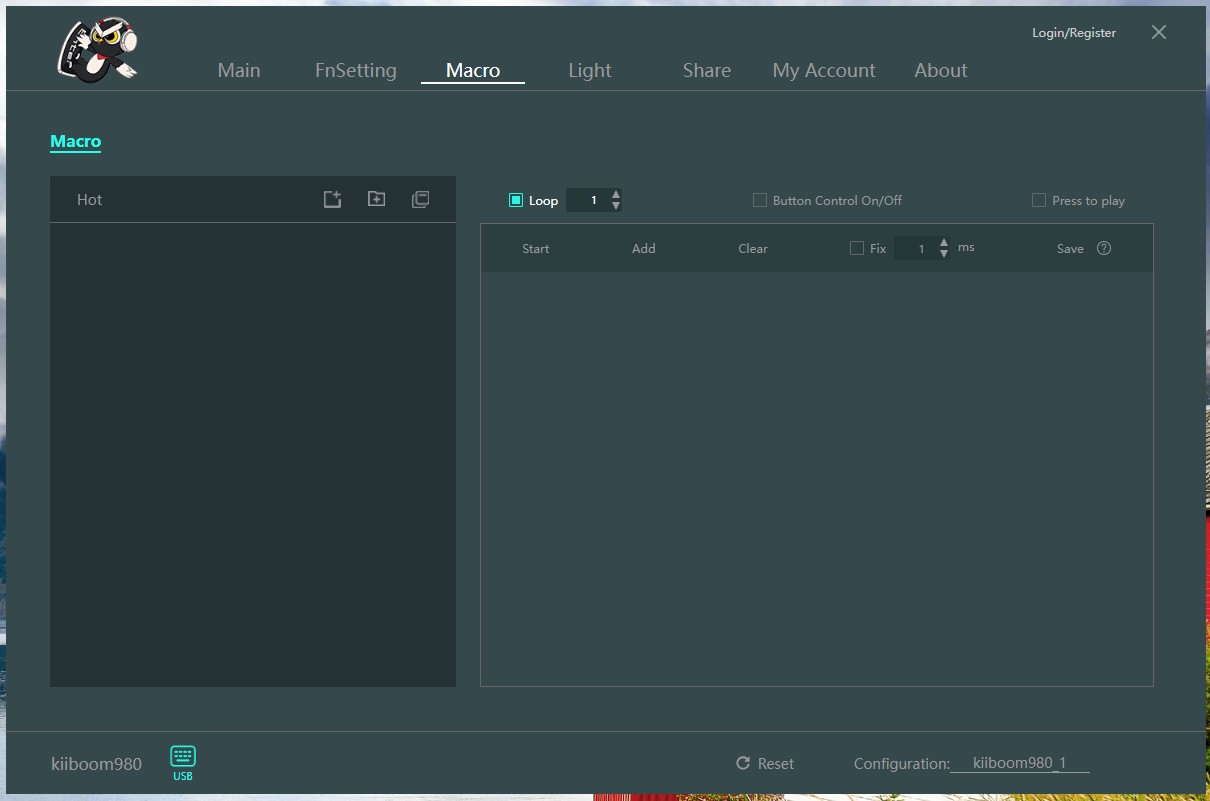
Task: Switch to the Light tab
Action: (x=590, y=70)
